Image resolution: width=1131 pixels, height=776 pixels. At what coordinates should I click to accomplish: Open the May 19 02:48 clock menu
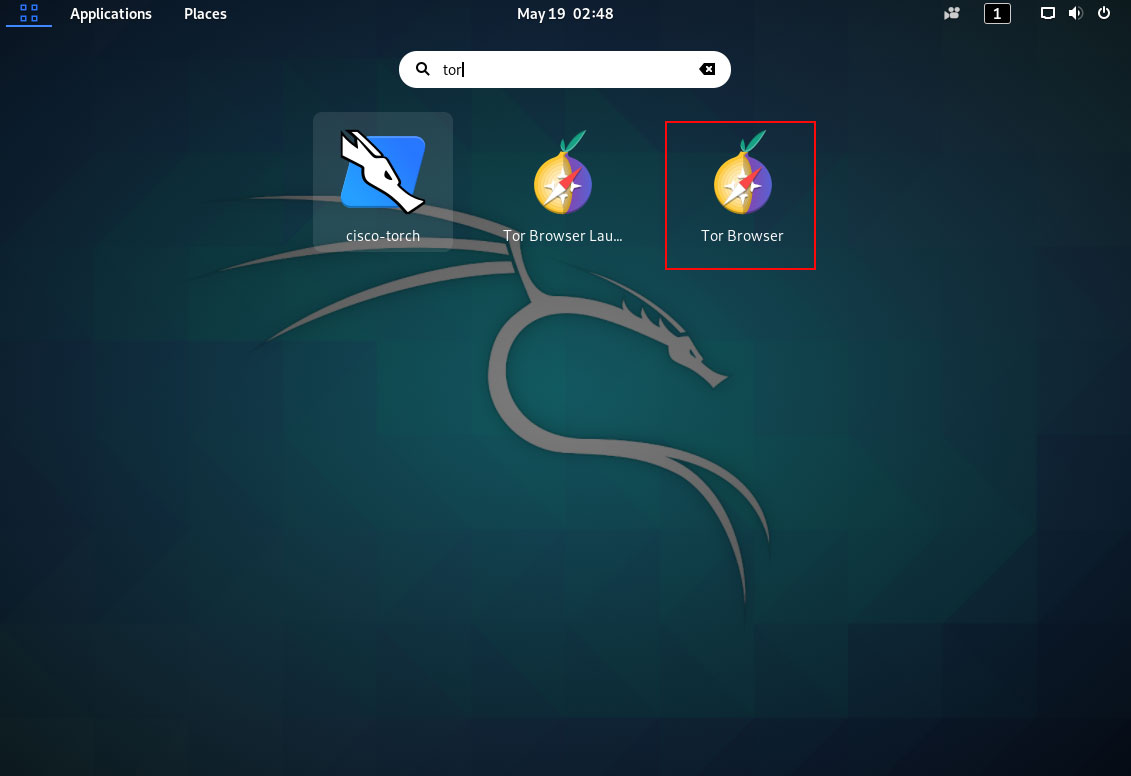(565, 14)
